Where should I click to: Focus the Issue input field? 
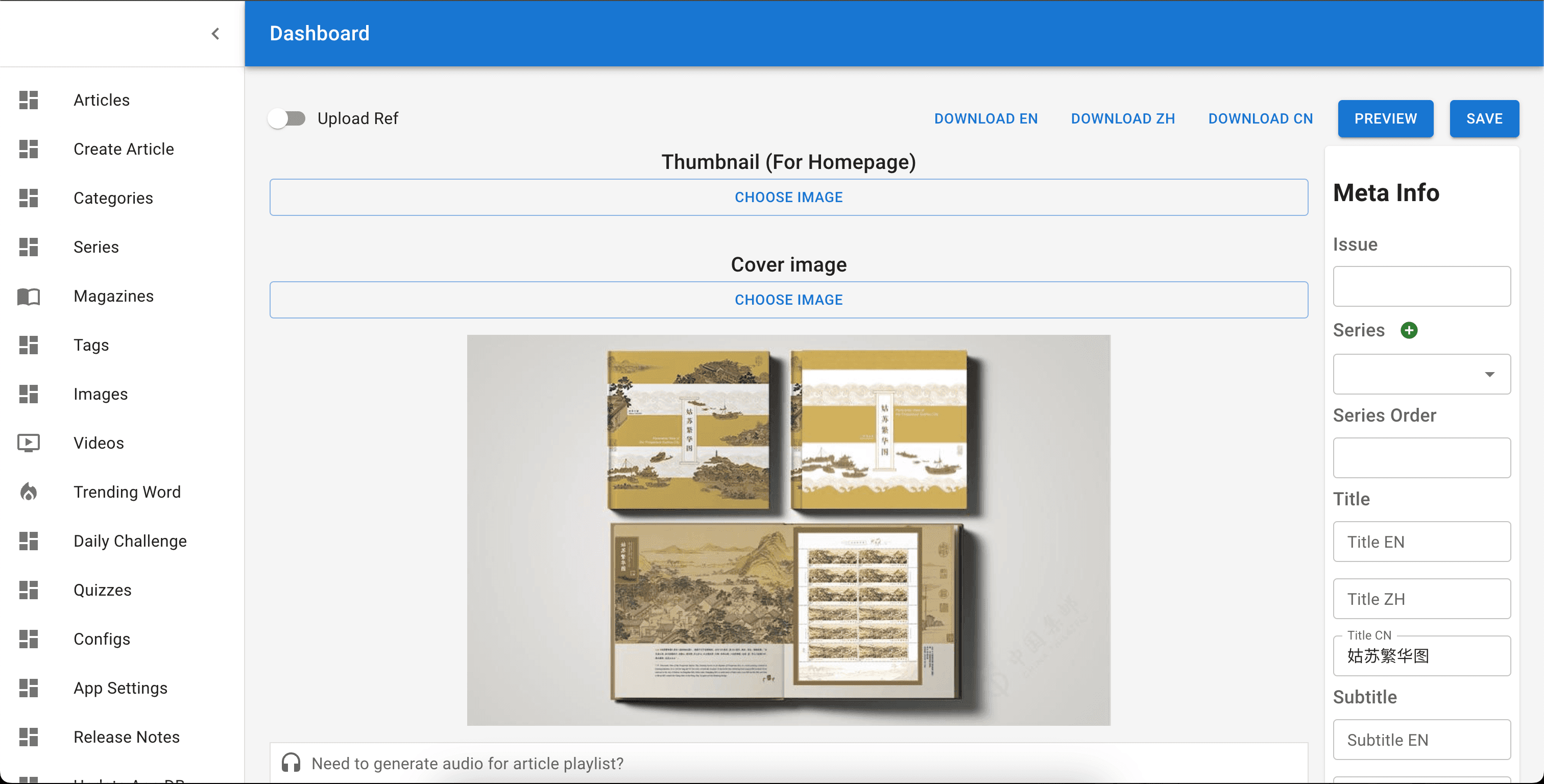point(1422,286)
